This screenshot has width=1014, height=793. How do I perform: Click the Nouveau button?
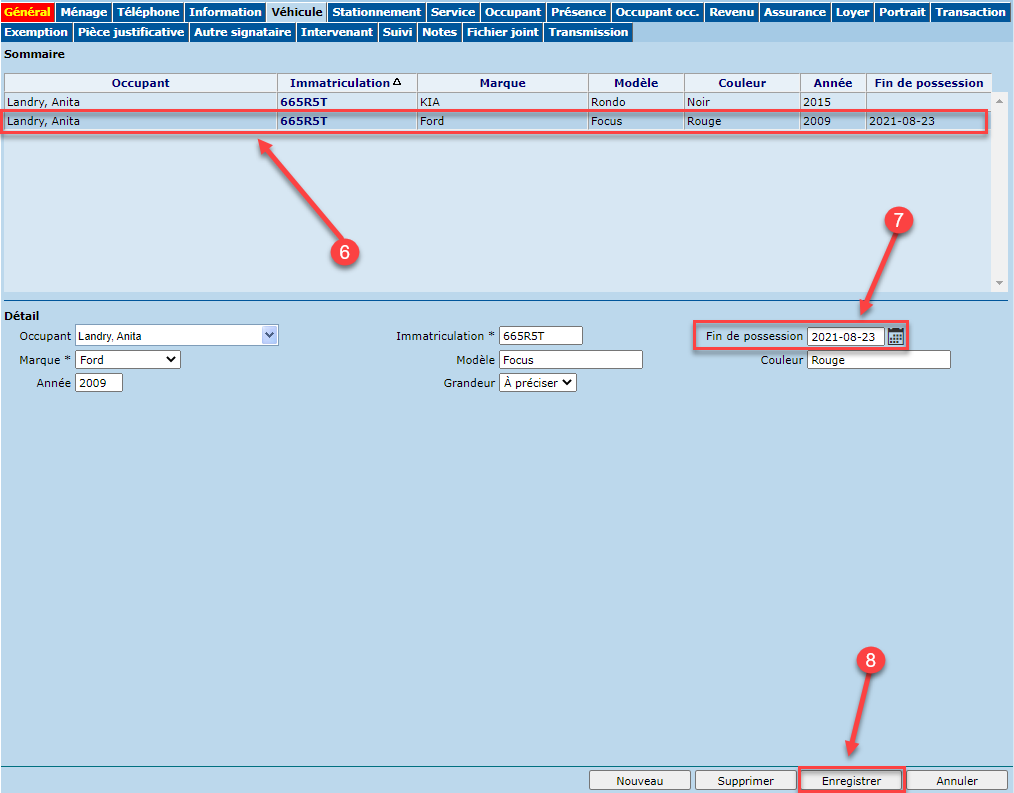click(640, 781)
